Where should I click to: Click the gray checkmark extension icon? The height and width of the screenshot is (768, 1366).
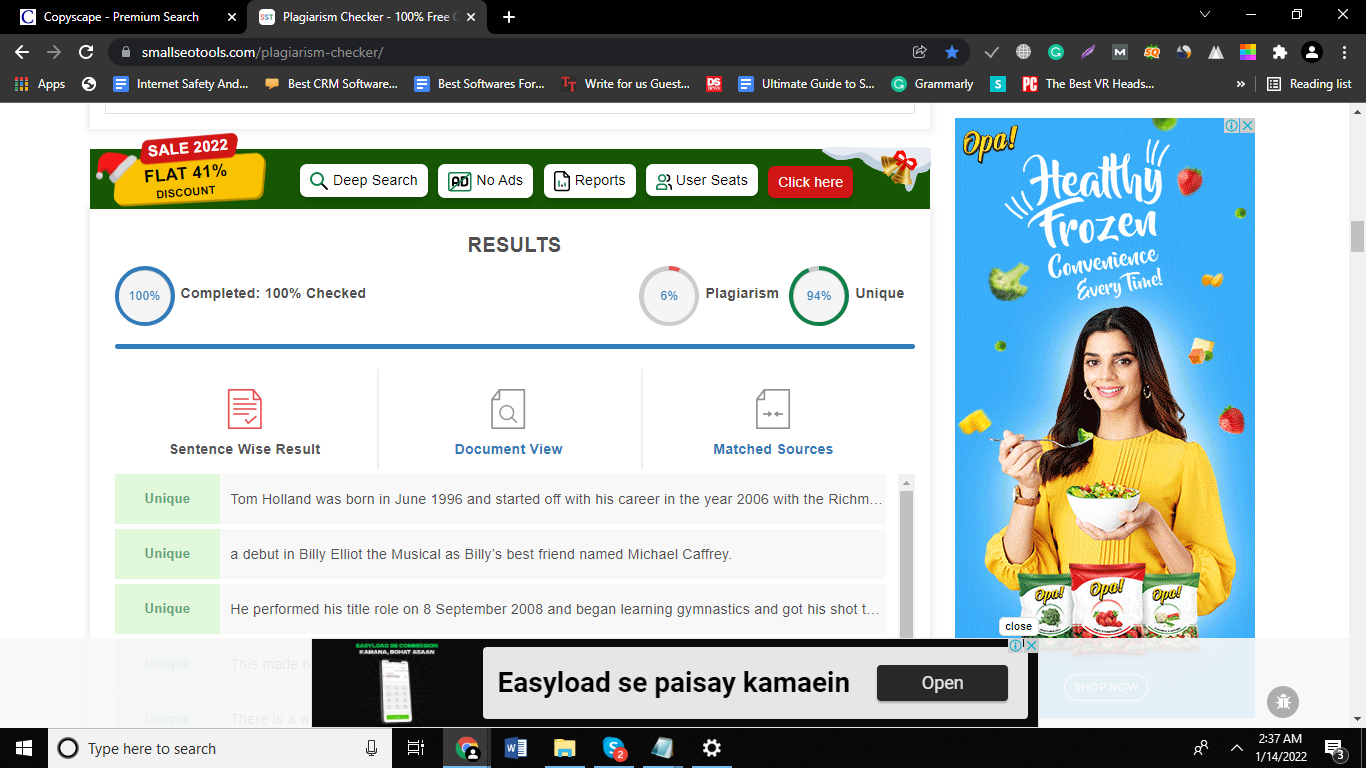click(x=992, y=52)
